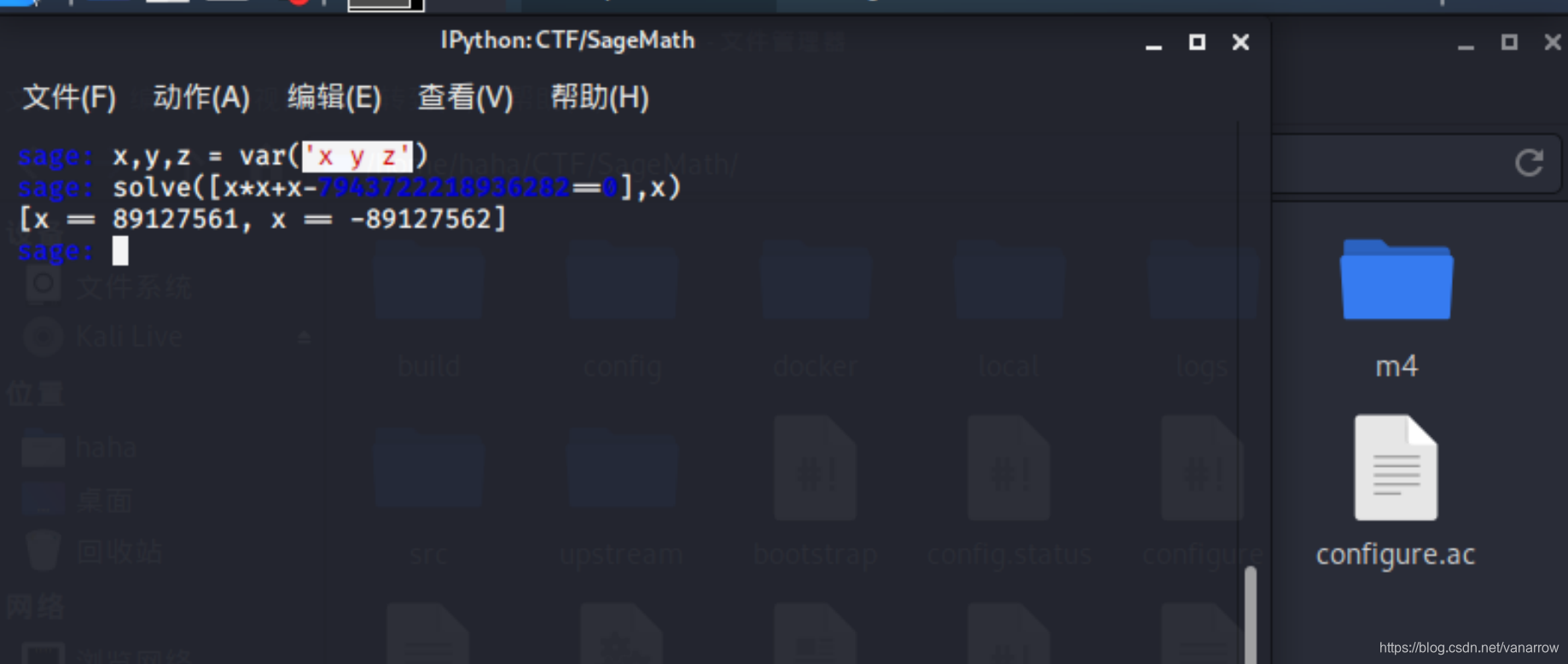Image resolution: width=1568 pixels, height=664 pixels.
Task: Select the configure.ac file icon
Action: pos(1396,468)
